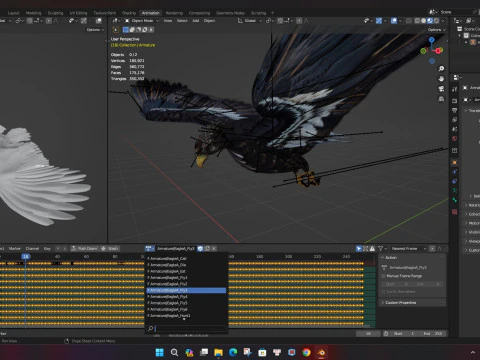Click the duplicate action icon

pyautogui.click(x=207, y=248)
